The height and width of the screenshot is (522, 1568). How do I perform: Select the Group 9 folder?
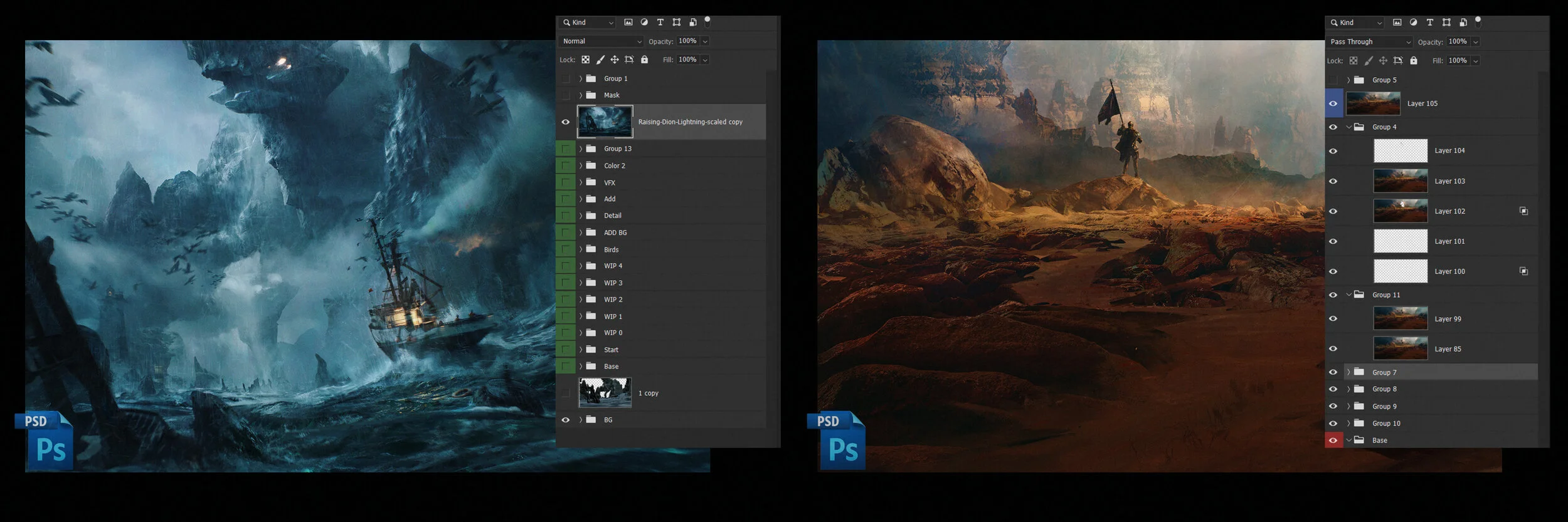coord(1431,406)
